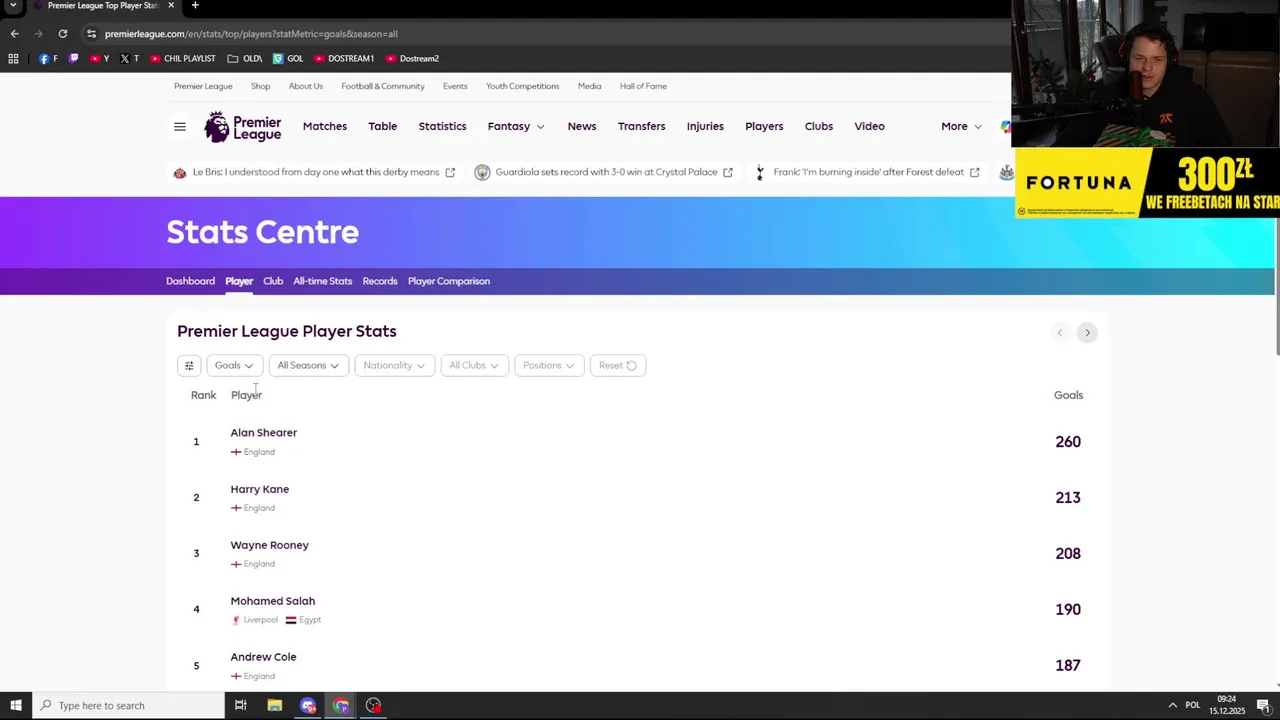Select the Player tab in Stats Centre
Viewport: 1280px width, 720px height.
(x=239, y=282)
